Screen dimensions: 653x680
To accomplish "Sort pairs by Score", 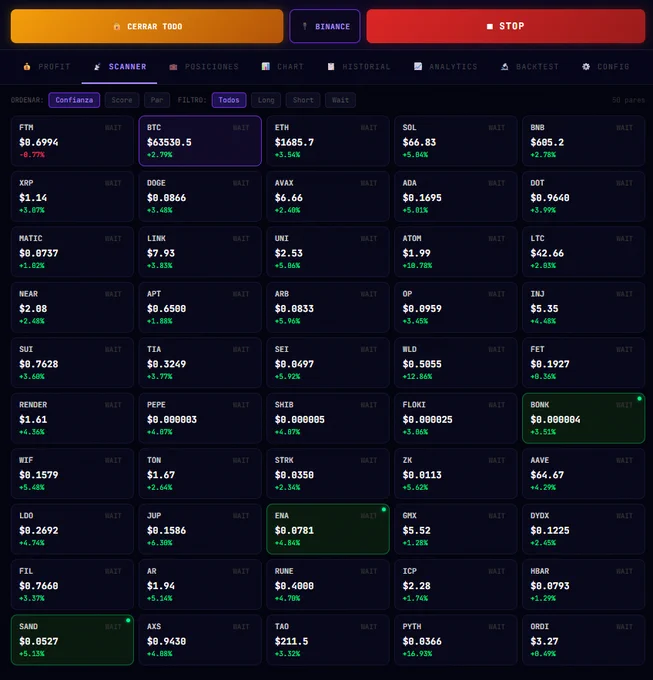I will [x=122, y=100].
